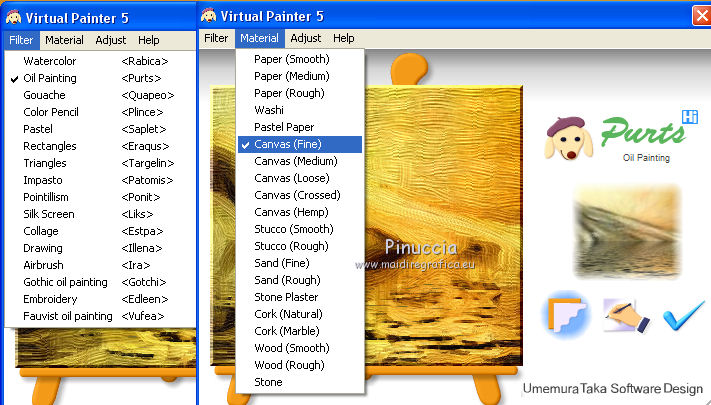Choose Sand (Rough) material
711x405 pixels.
pyautogui.click(x=300, y=280)
